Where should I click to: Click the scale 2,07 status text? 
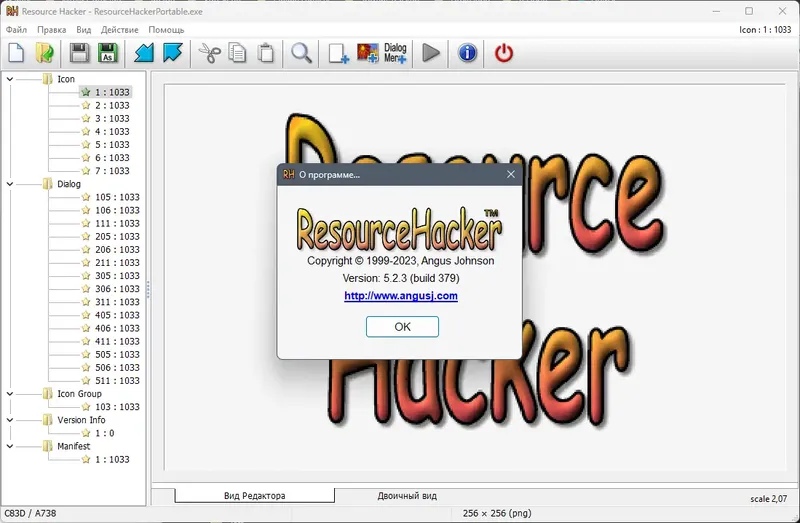click(x=768, y=499)
